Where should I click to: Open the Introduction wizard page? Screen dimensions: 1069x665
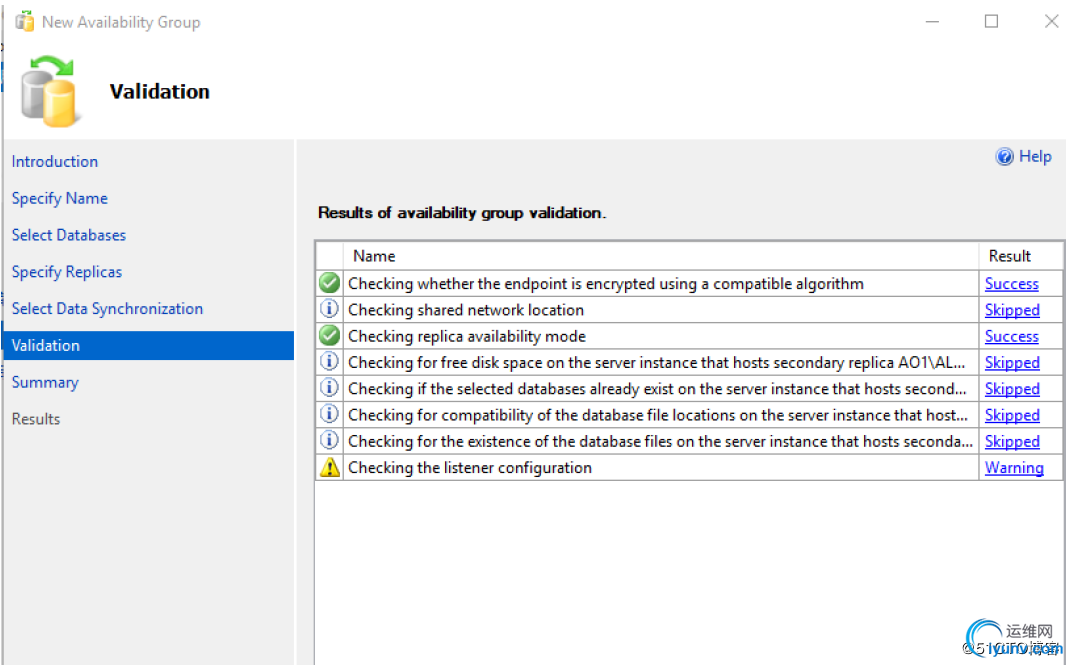[55, 161]
